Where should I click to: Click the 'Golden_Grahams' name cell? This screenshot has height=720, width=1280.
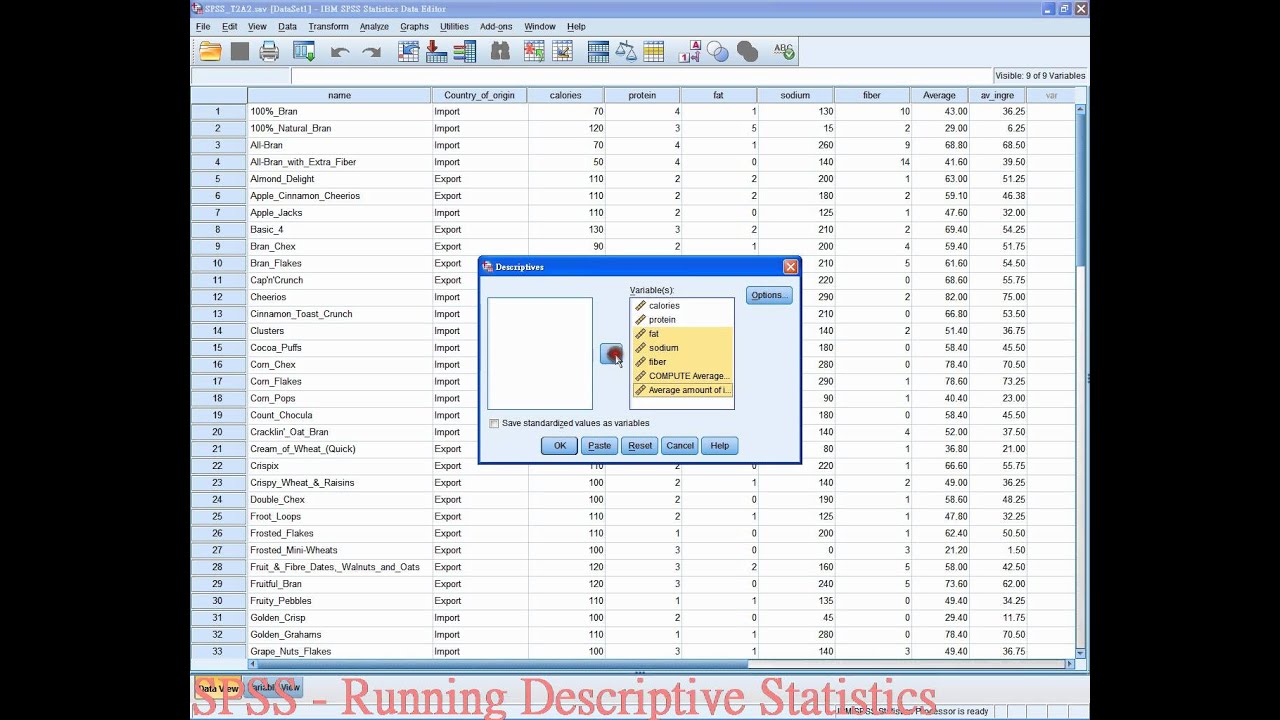click(x=339, y=635)
